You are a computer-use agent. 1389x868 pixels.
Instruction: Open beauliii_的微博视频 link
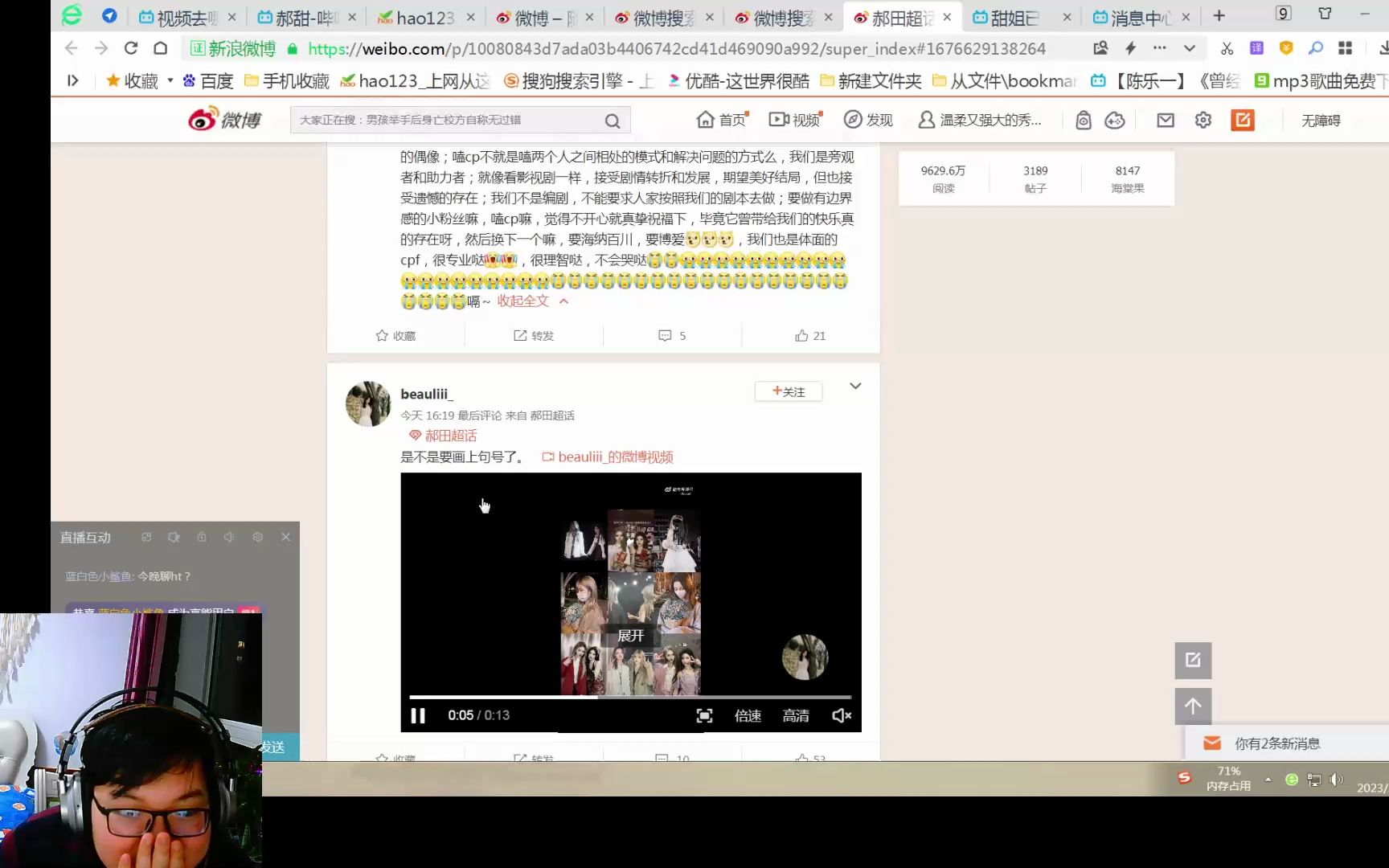608,457
